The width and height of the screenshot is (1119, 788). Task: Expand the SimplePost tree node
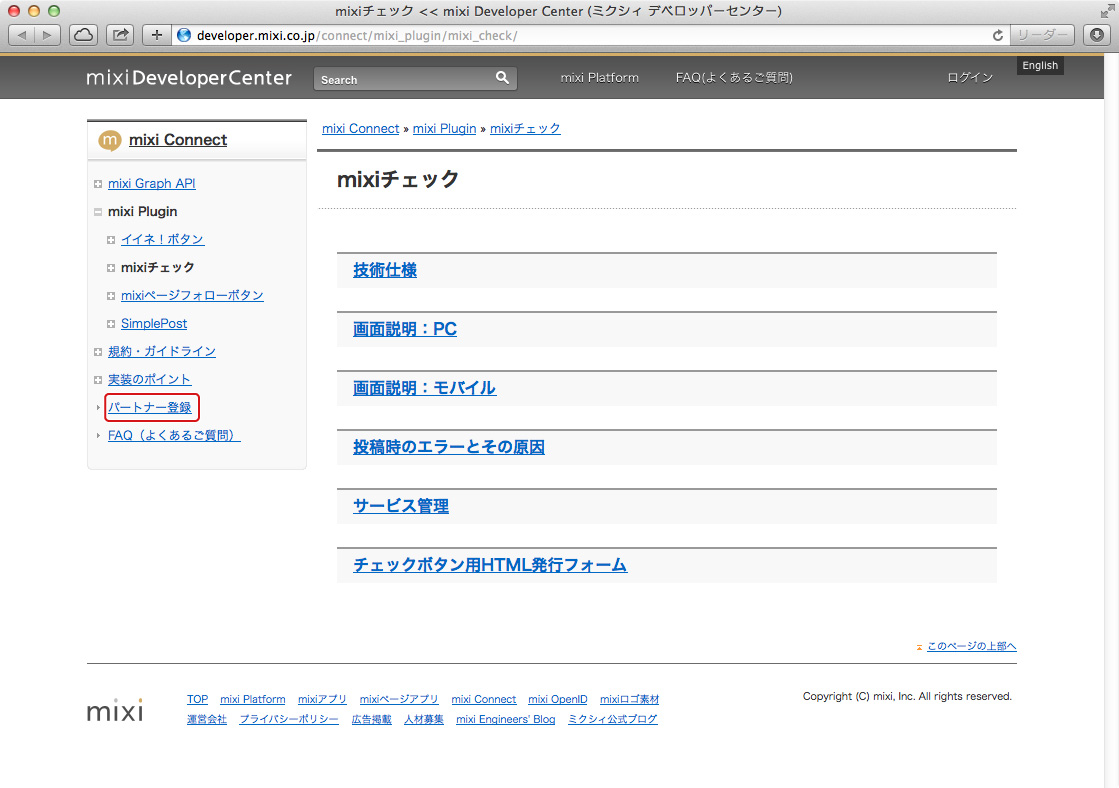(111, 324)
